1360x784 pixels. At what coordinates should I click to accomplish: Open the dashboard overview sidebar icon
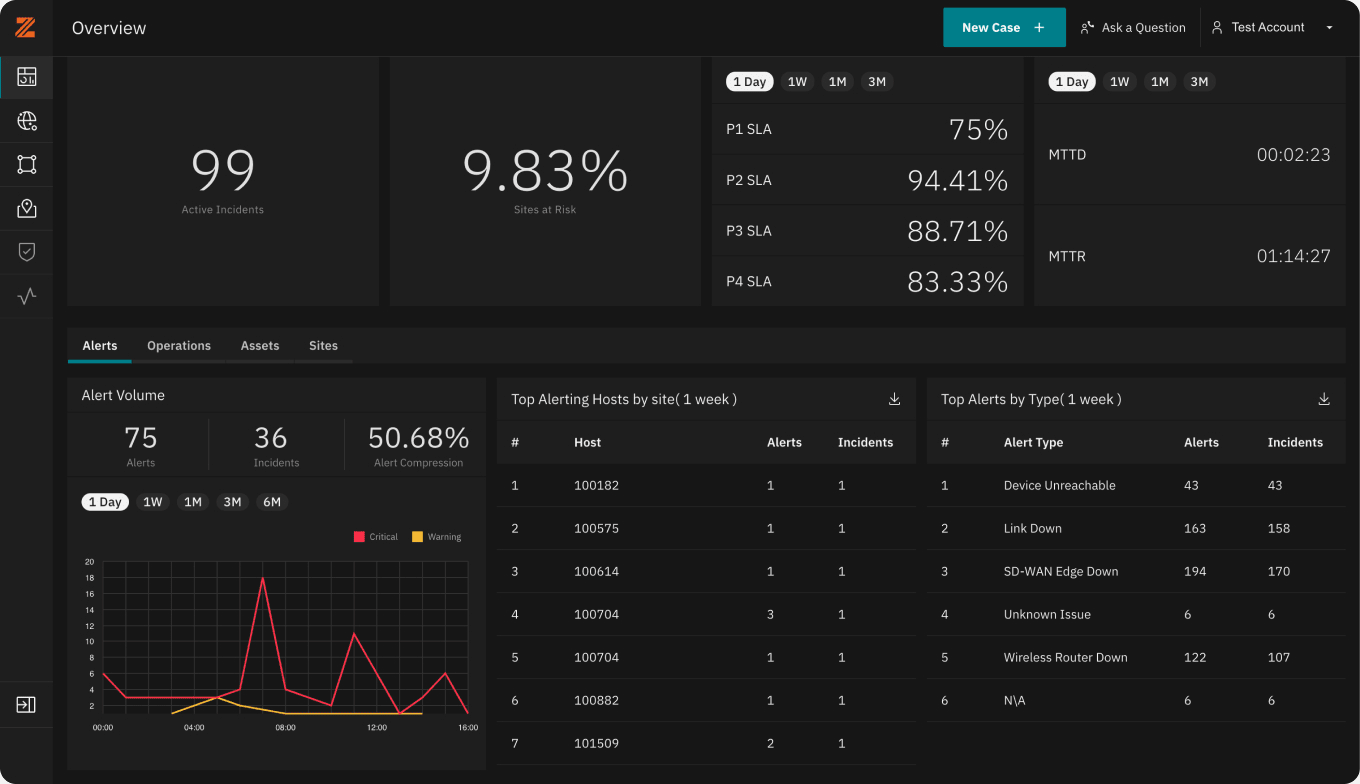coord(27,77)
